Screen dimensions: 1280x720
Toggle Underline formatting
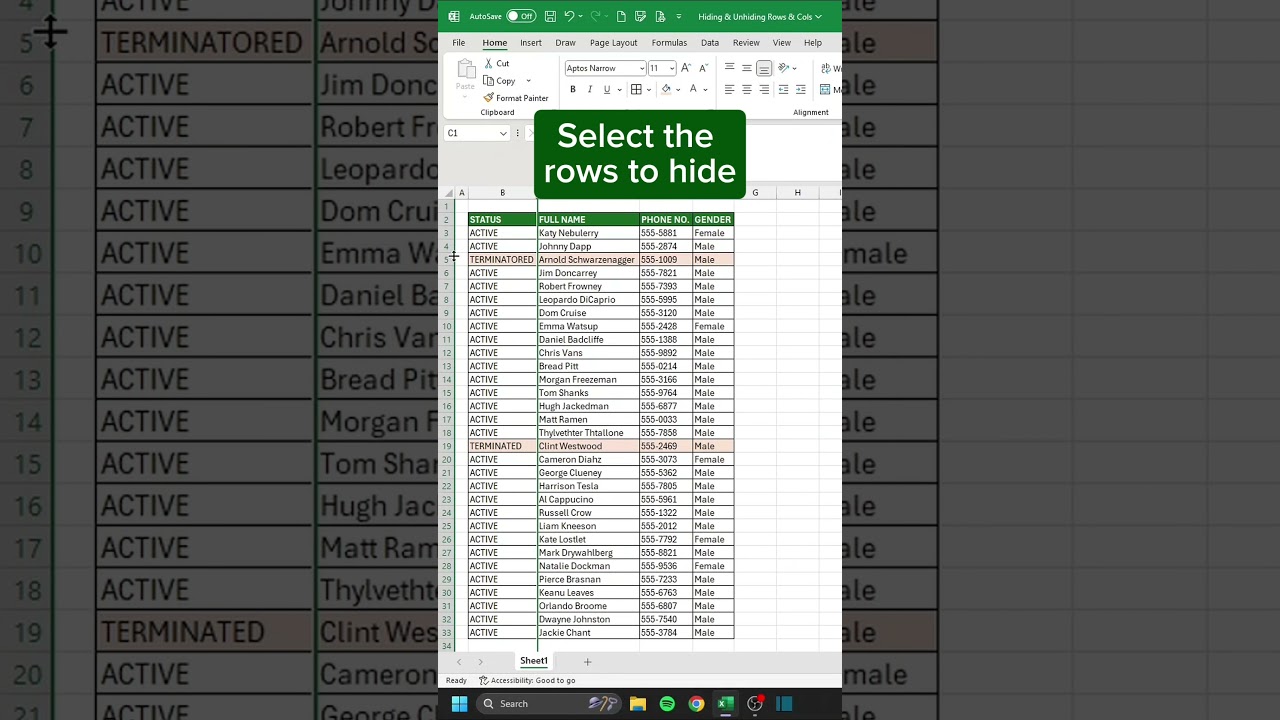606,89
